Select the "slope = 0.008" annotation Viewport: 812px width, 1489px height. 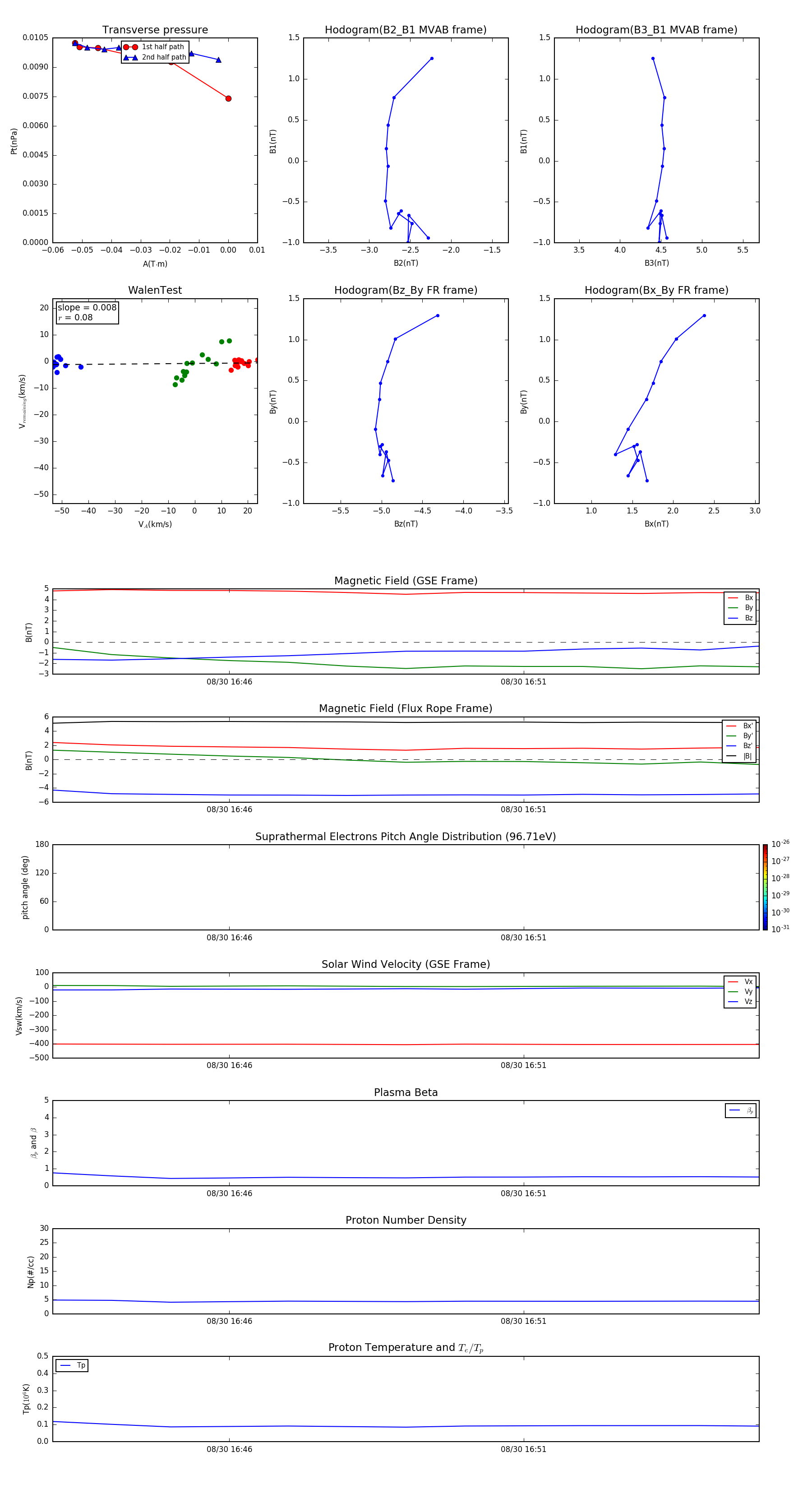pyautogui.click(x=87, y=308)
